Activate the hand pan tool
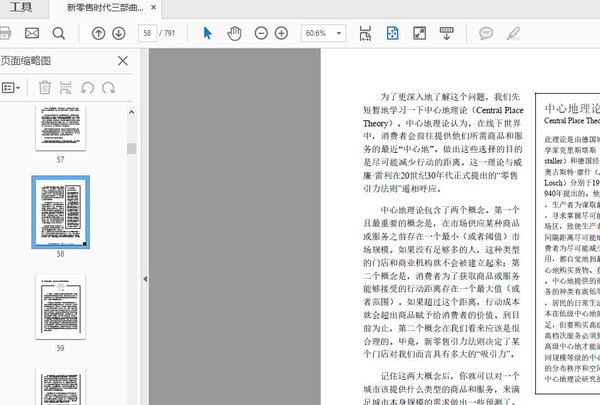The width and height of the screenshot is (600, 405). coord(234,33)
